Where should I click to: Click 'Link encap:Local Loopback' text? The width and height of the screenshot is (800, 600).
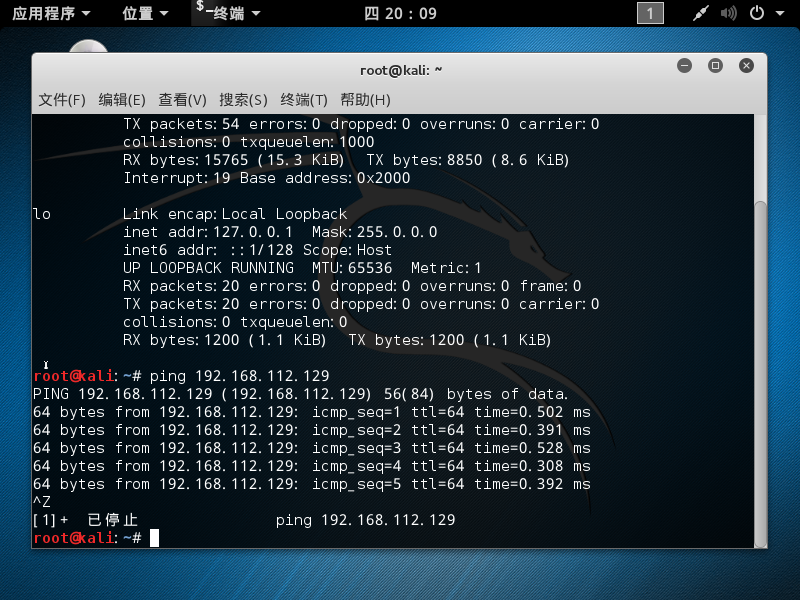coord(235,214)
